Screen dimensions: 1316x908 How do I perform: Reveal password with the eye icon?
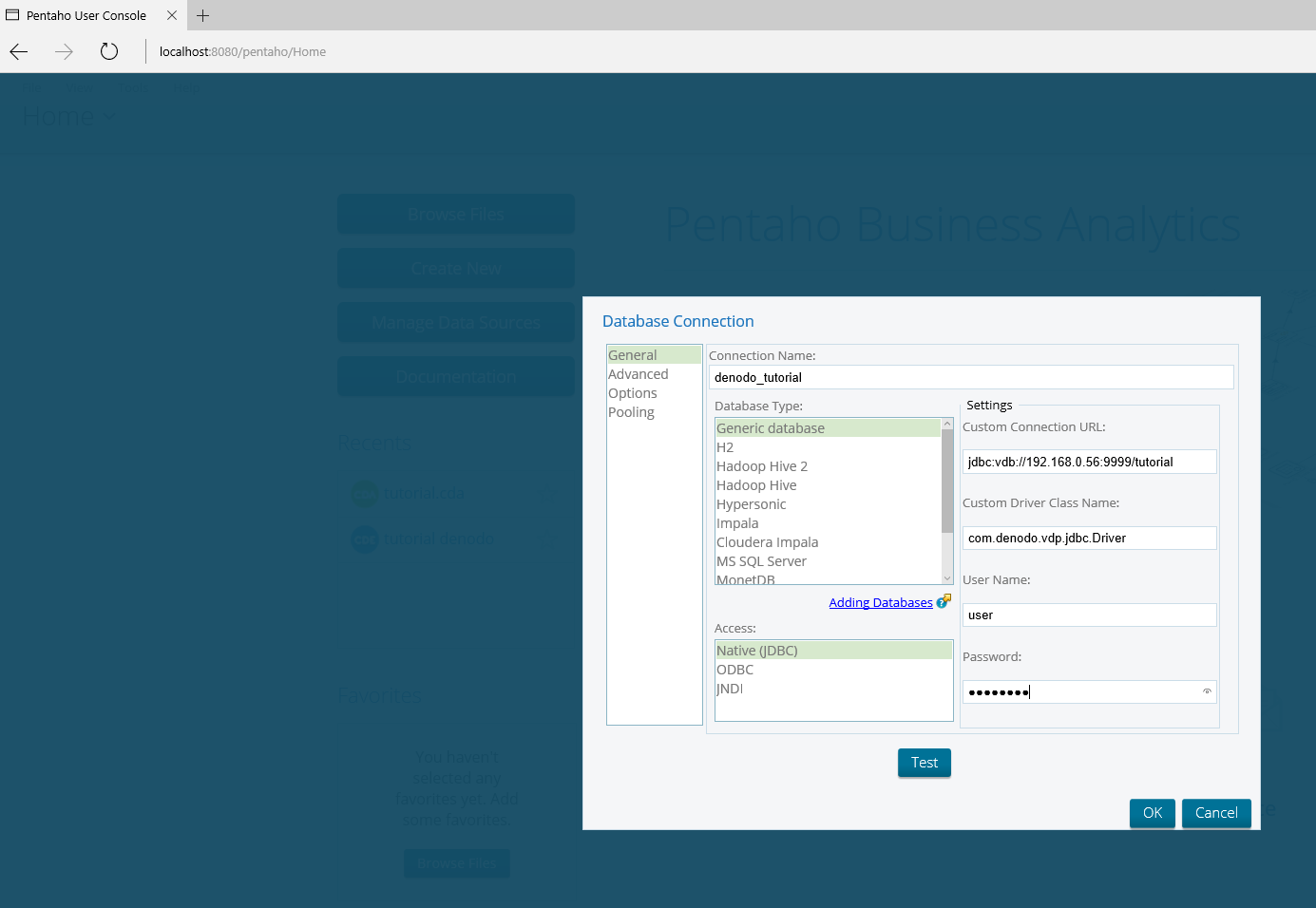pyautogui.click(x=1207, y=691)
